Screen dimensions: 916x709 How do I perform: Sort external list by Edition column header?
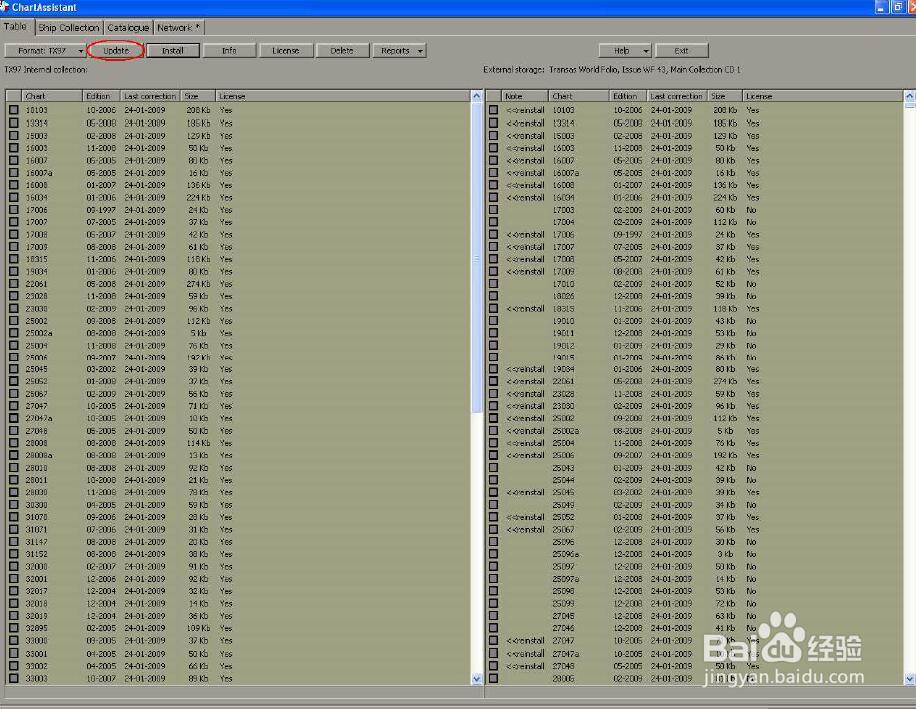click(627, 96)
